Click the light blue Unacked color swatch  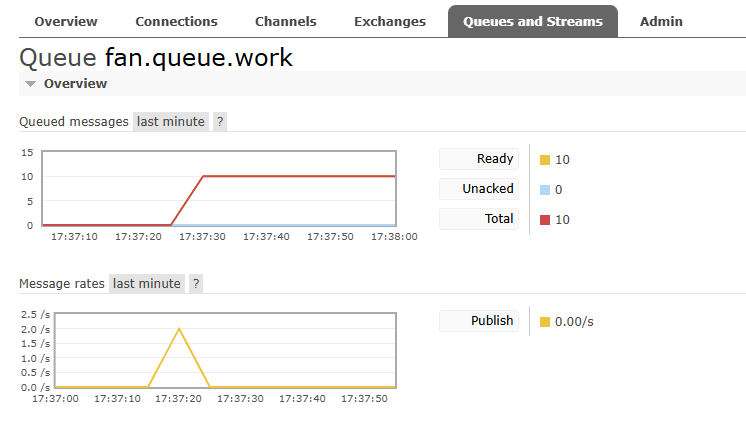tap(545, 190)
